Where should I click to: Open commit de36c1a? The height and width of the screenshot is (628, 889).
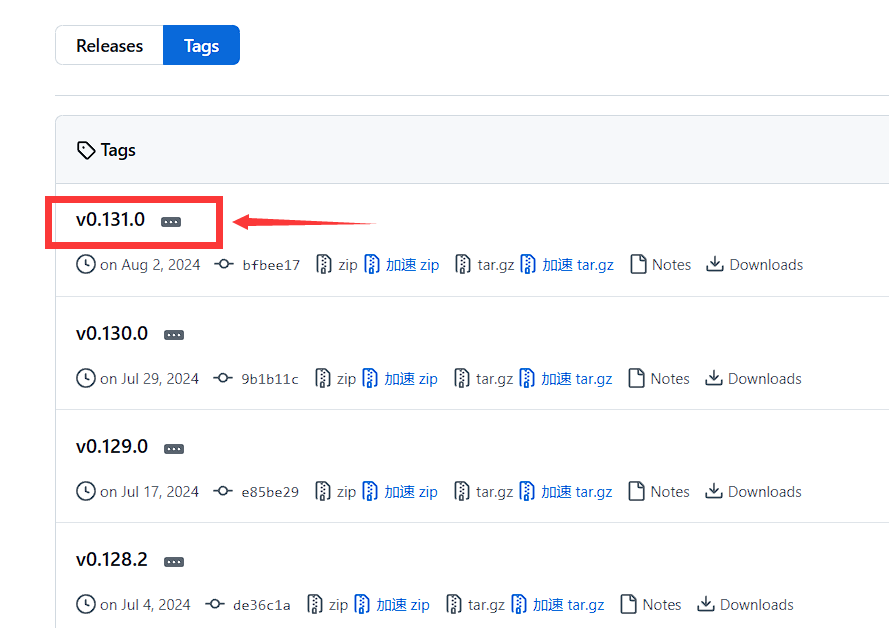[261, 605]
